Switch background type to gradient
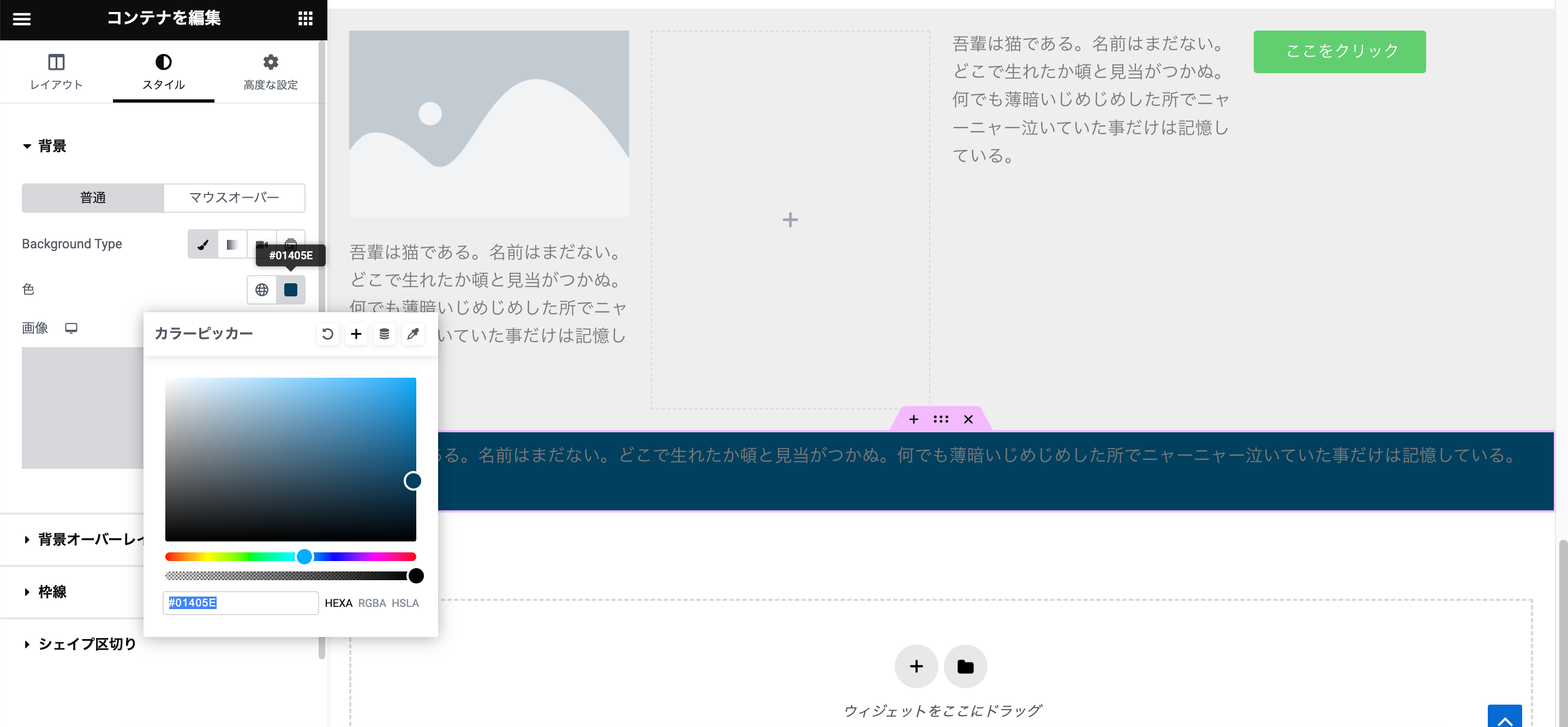 [232, 243]
